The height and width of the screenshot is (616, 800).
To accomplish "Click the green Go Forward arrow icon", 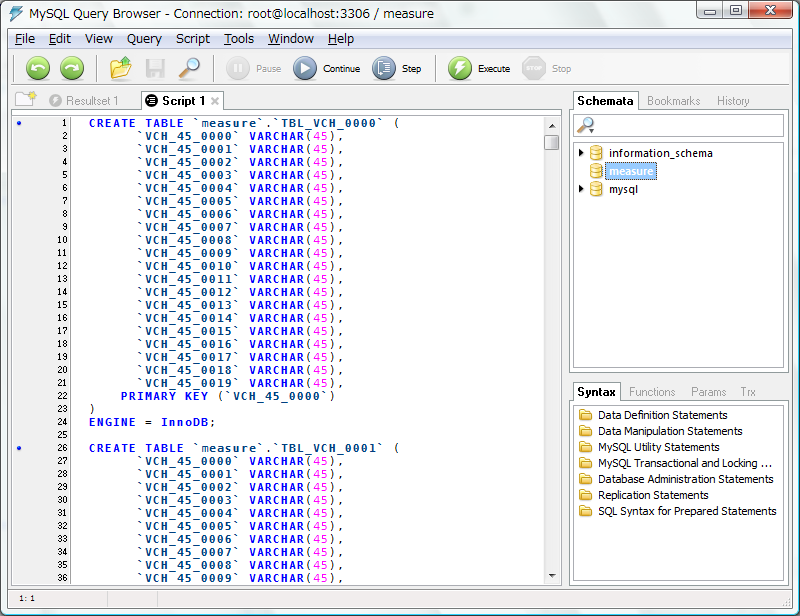I will point(72,68).
